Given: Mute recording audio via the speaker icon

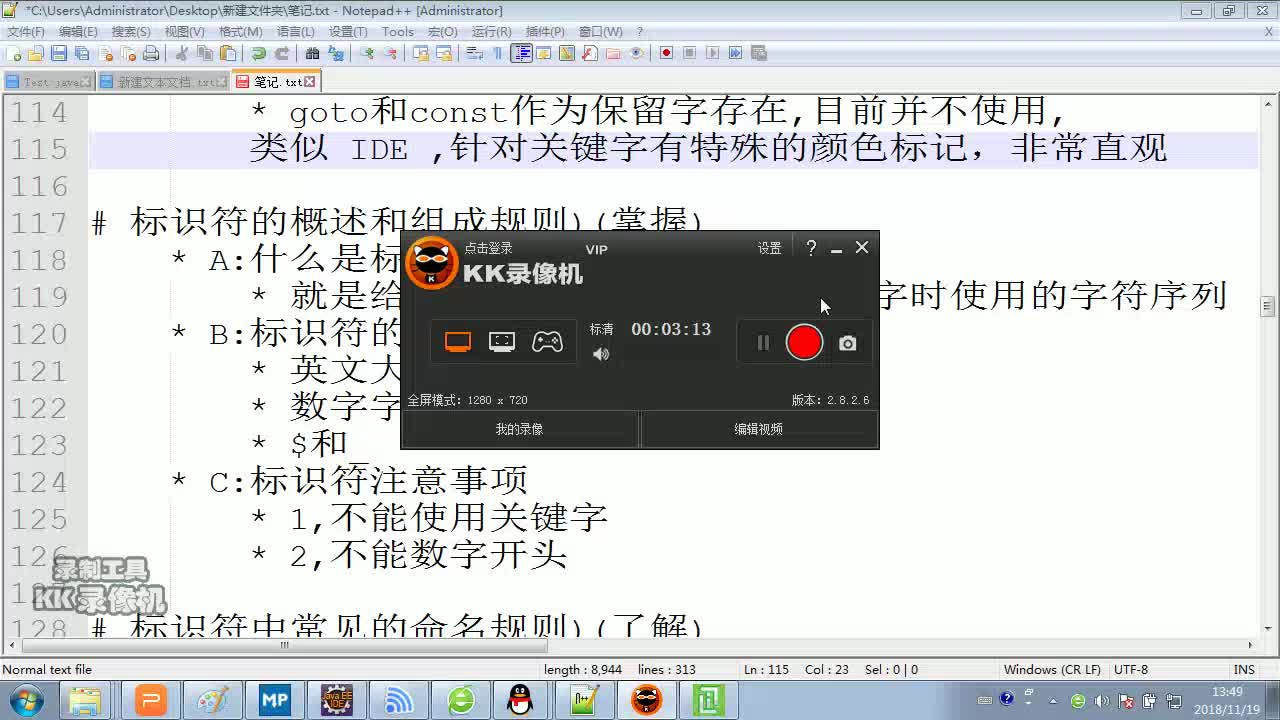Looking at the screenshot, I should click(600, 354).
